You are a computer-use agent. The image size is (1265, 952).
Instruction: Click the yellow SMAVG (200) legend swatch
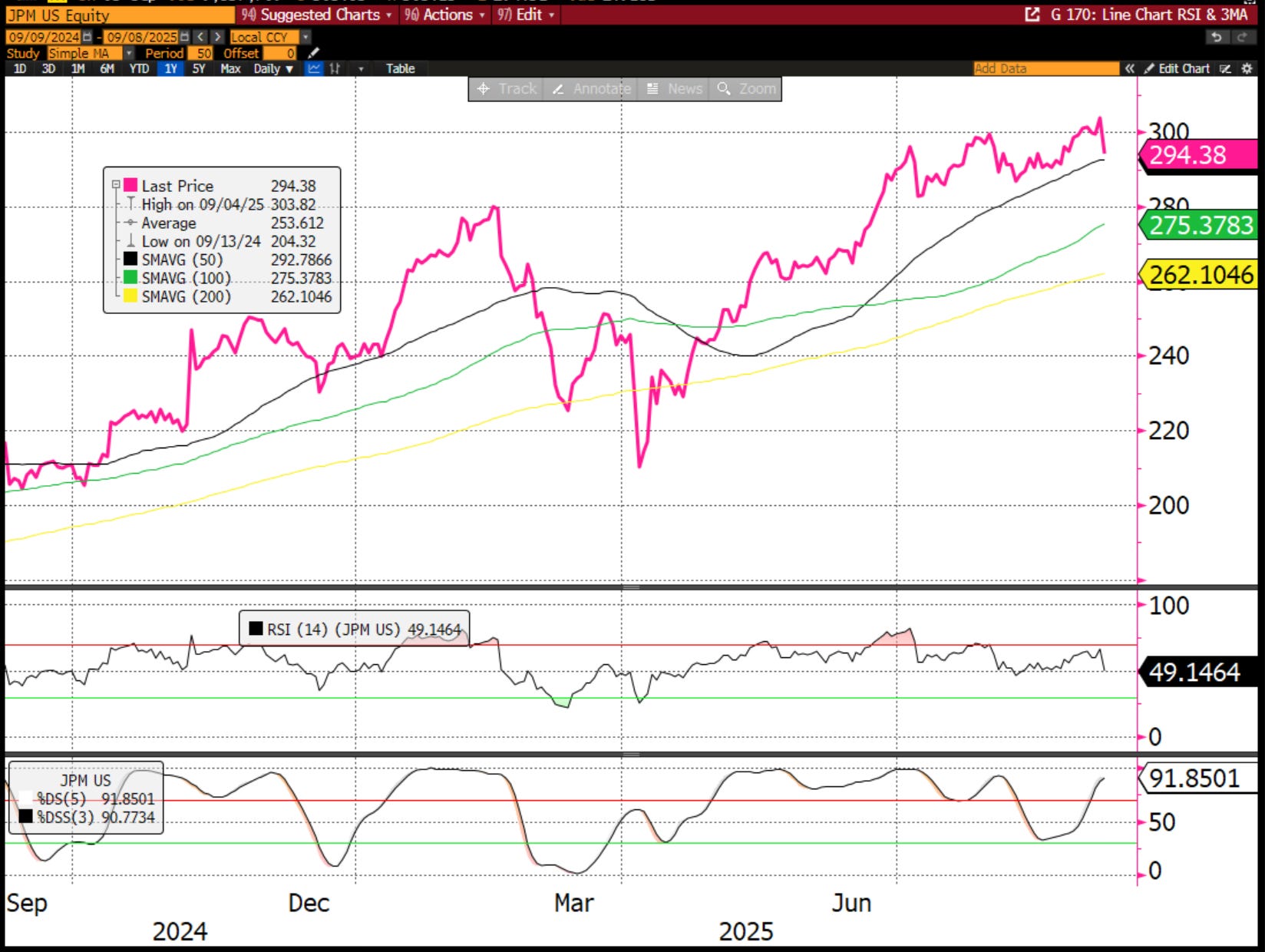coord(130,296)
